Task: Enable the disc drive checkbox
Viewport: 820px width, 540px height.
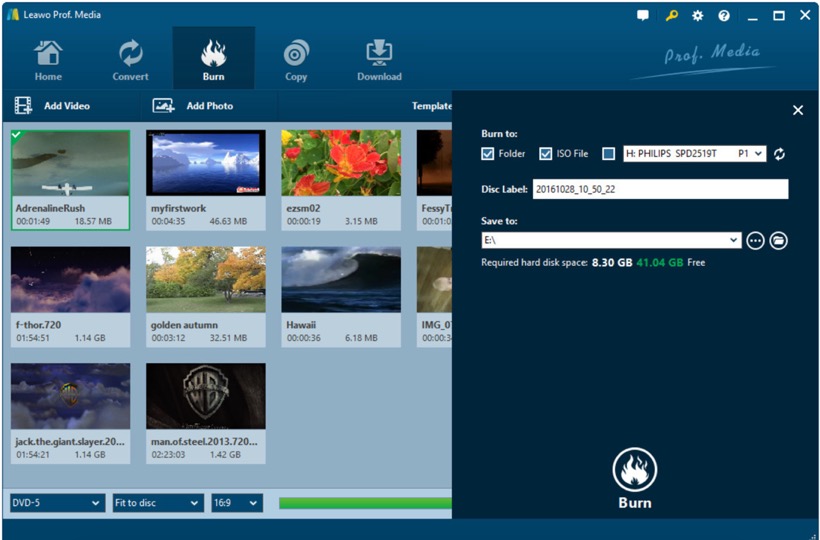Action: (608, 154)
